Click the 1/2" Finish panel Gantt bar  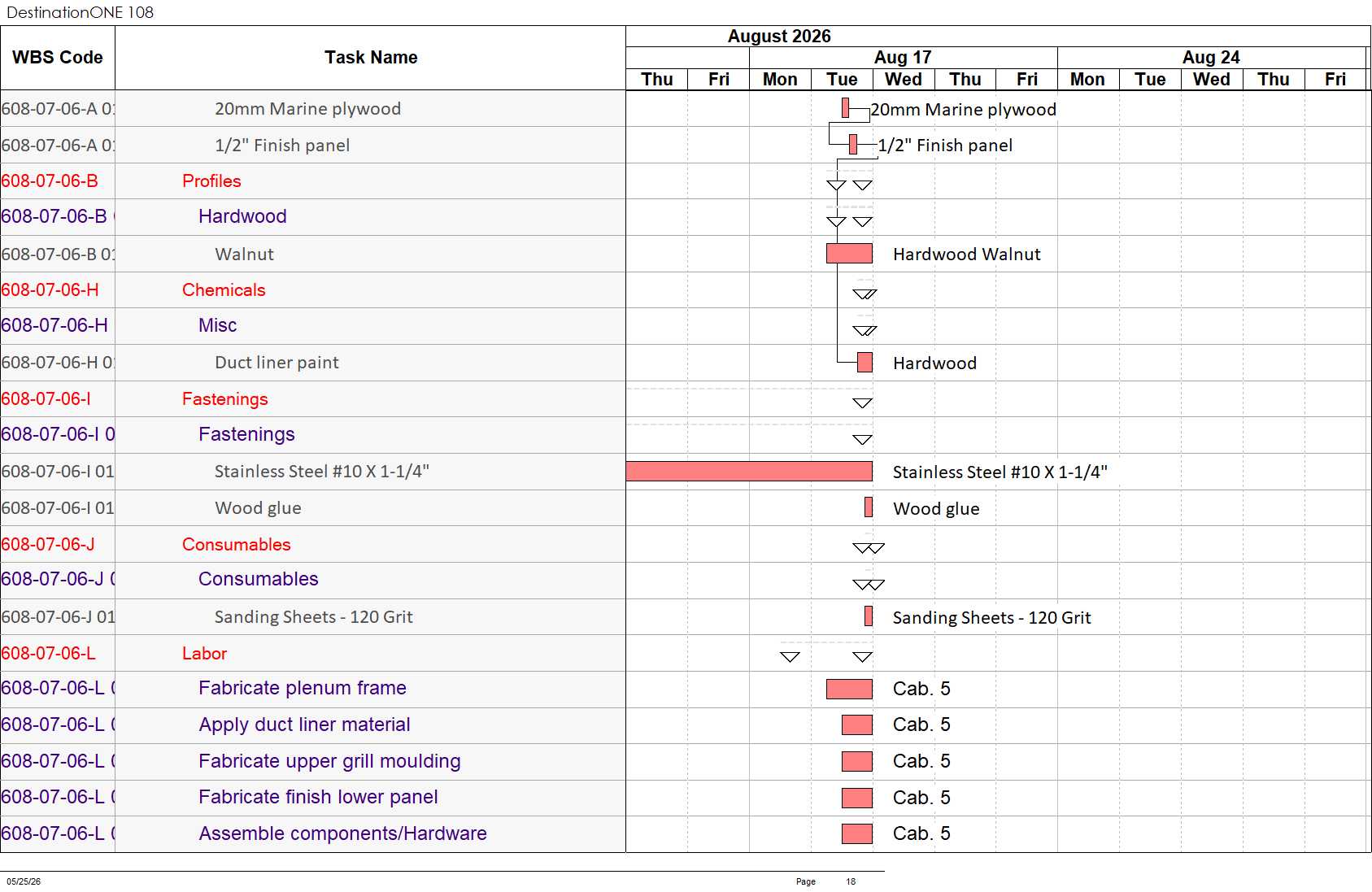(x=853, y=144)
